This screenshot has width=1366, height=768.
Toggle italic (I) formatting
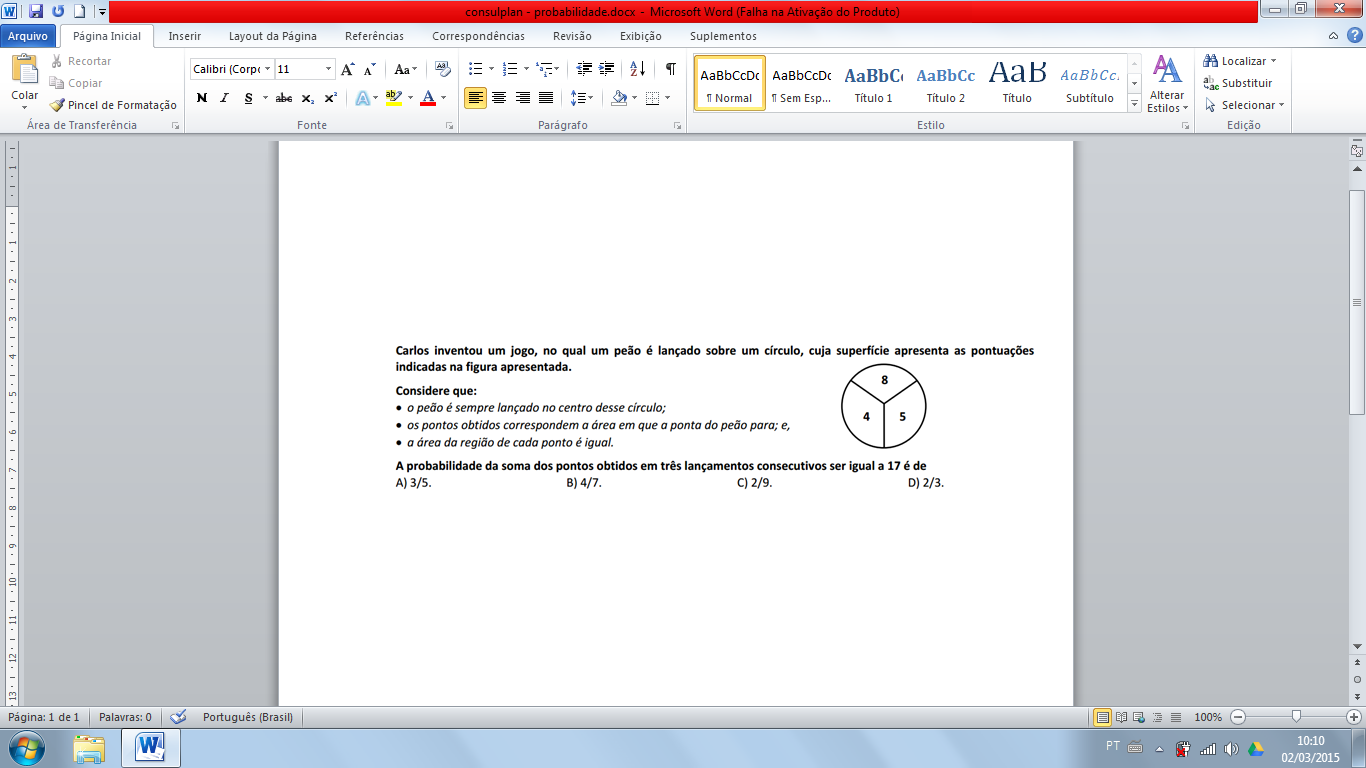point(224,98)
